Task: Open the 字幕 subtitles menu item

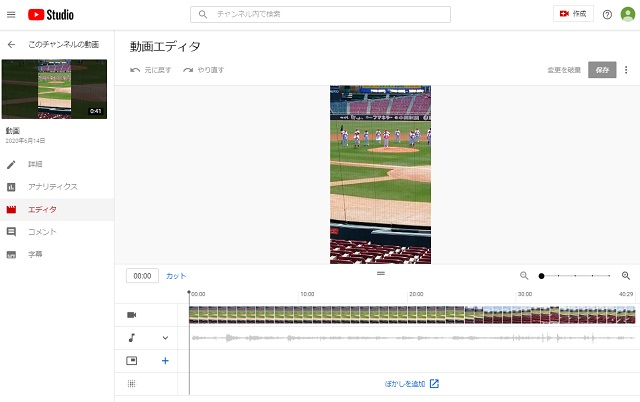Action: [x=35, y=254]
